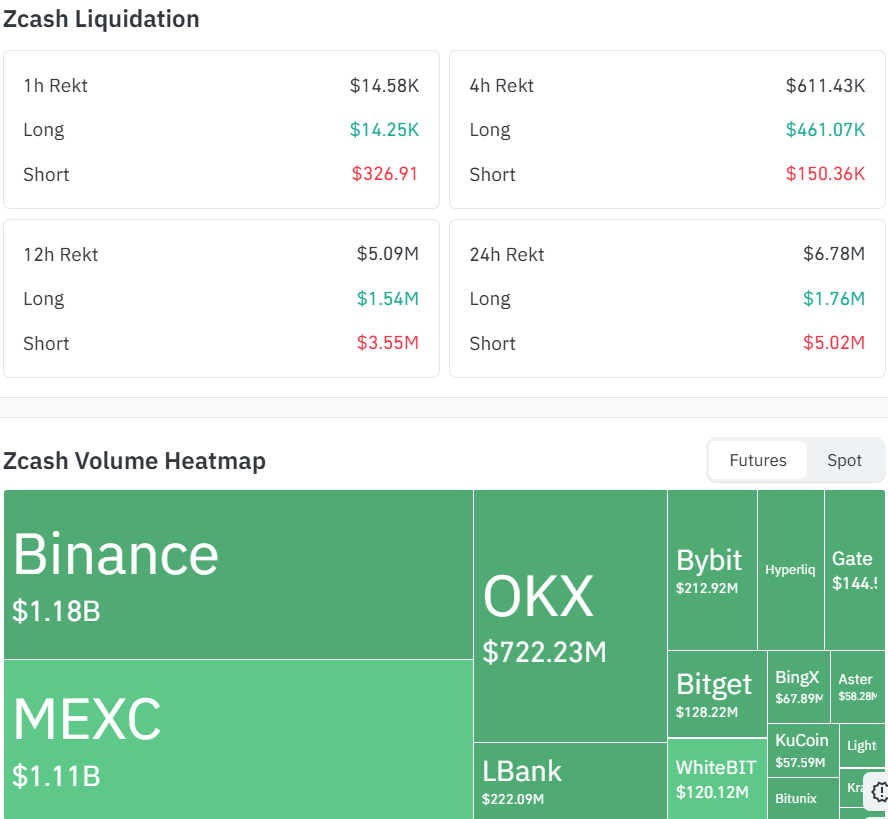Select the Bitget $128.22M tile

click(717, 694)
